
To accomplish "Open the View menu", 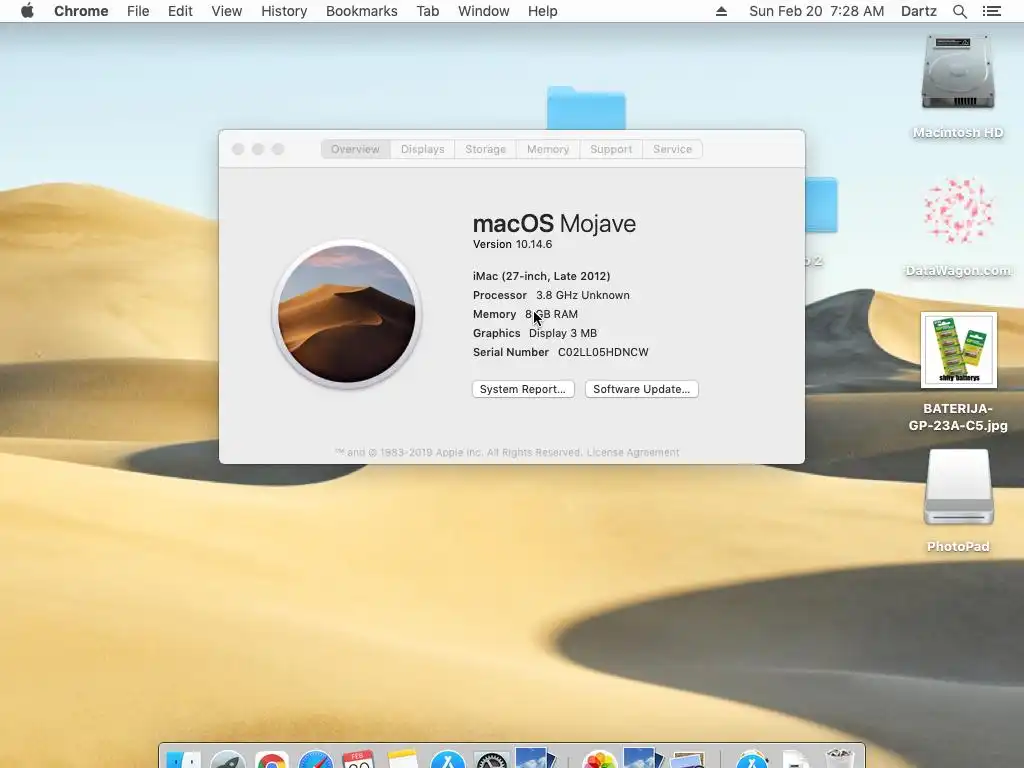I will tap(227, 11).
